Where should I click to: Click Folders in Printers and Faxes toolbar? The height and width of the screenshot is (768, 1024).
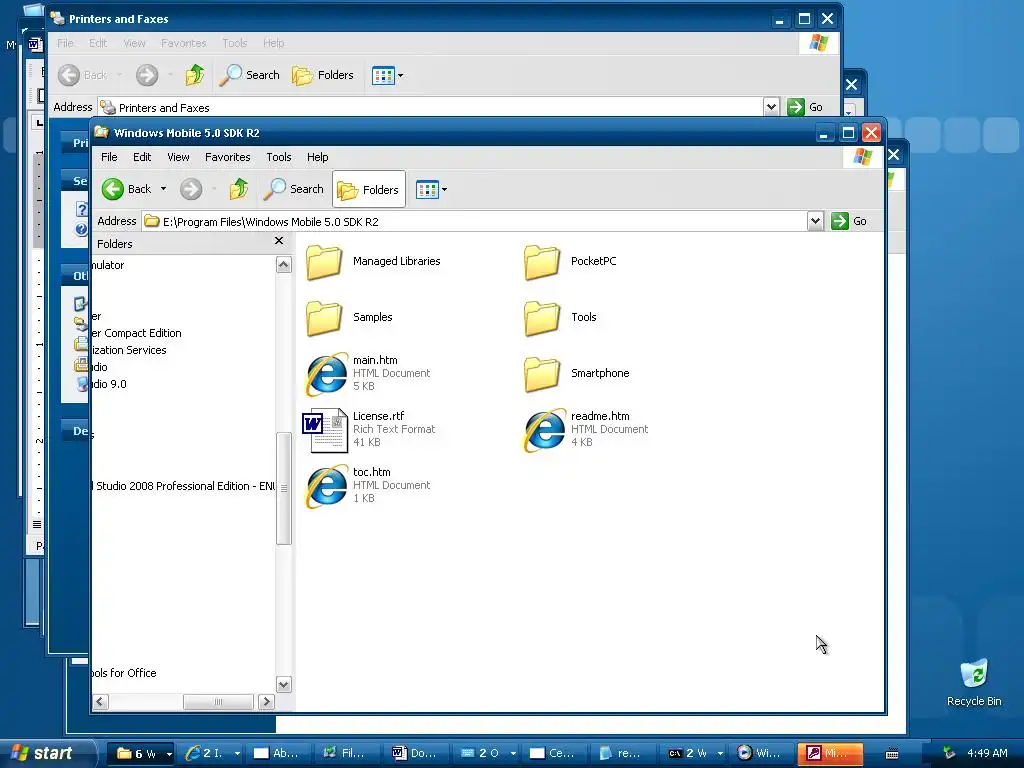coord(323,76)
